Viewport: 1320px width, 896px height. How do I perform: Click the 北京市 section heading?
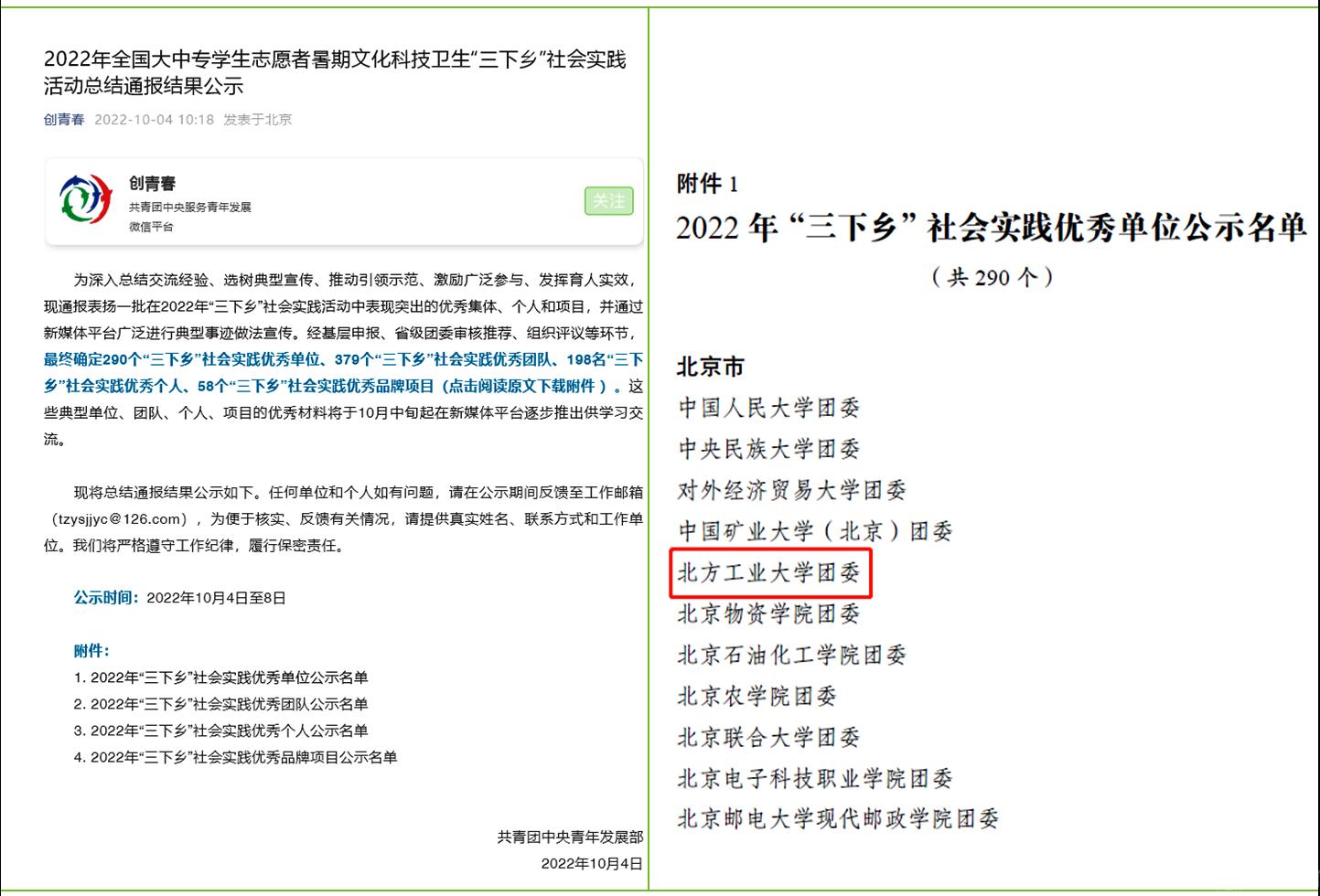pyautogui.click(x=711, y=368)
